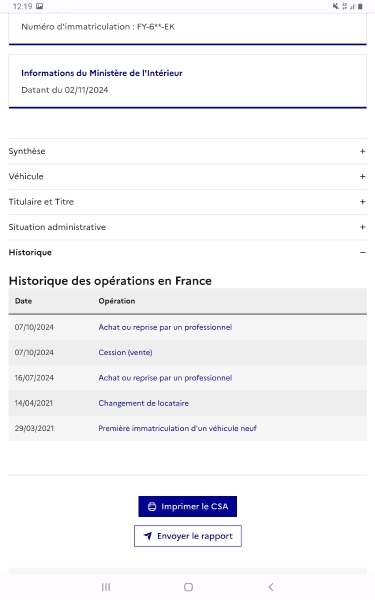Screen dimensions: 375x600
Task: Expand the Véhicule section plus icon
Action: pos(362,177)
